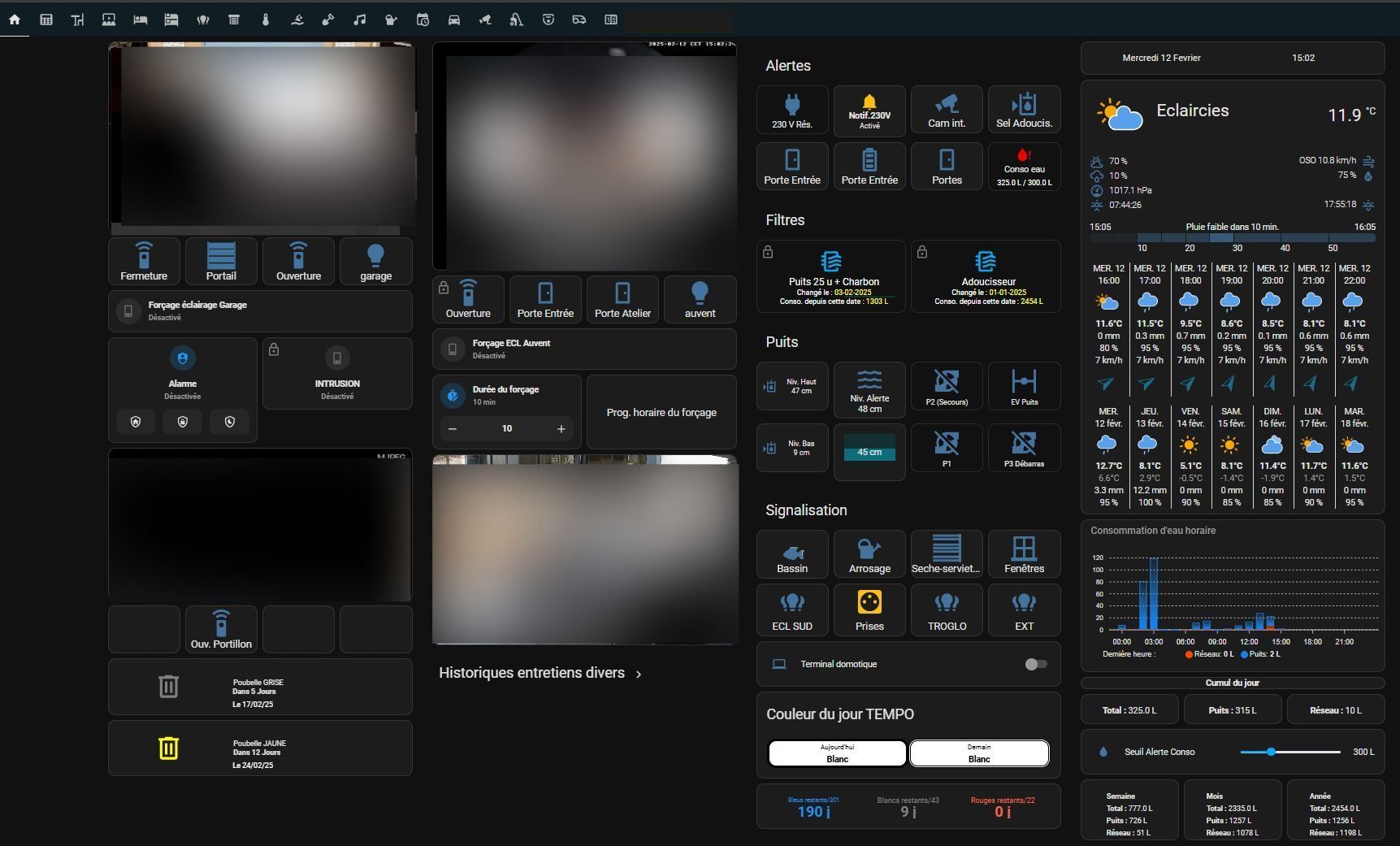Unlock the Puits filter card lock icon
Image resolution: width=1400 pixels, height=846 pixels.
coord(768,252)
